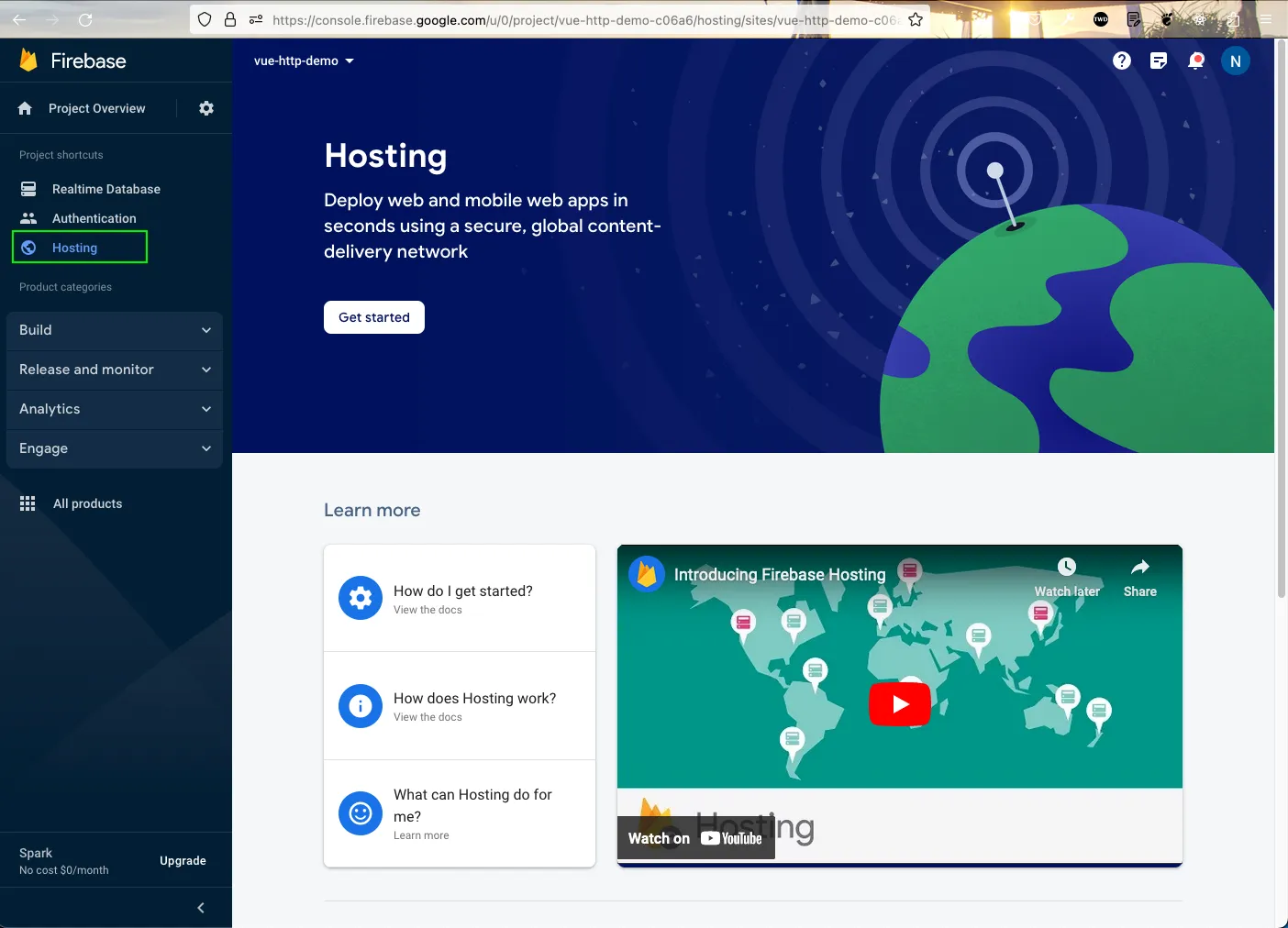Expand the Build category
This screenshot has height=928, width=1288.
tap(115, 330)
